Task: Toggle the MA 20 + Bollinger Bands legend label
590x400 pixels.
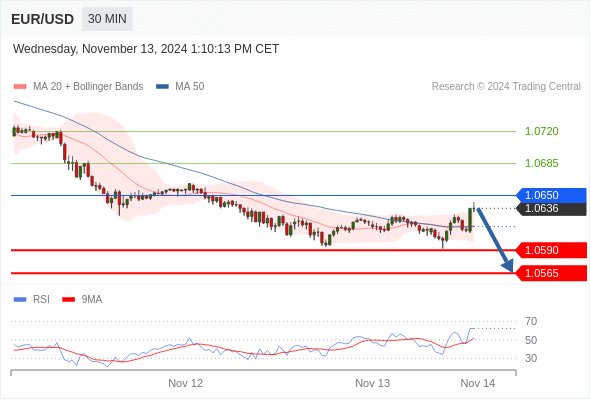Action: 88,87
